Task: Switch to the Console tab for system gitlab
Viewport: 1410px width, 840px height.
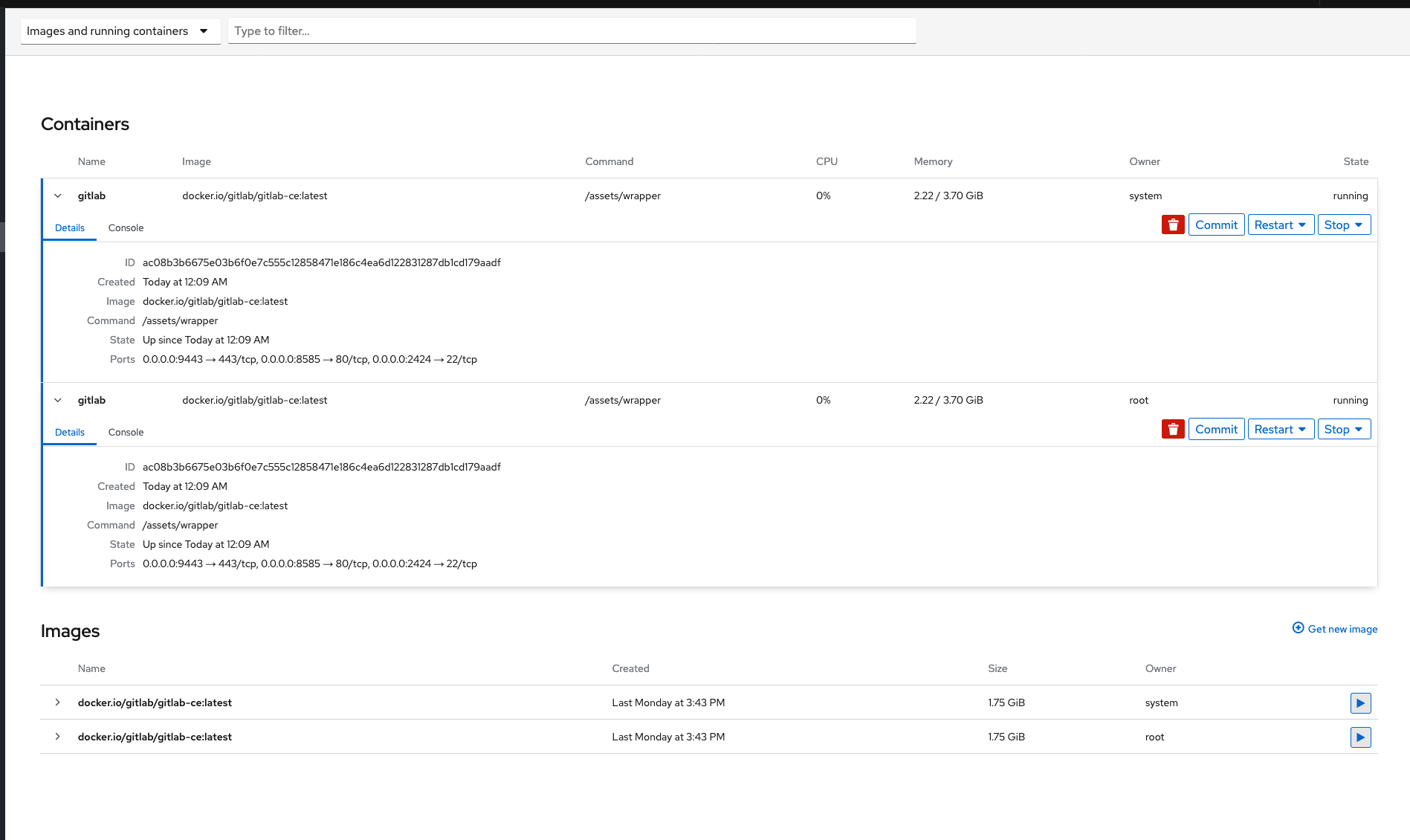Action: [x=125, y=227]
